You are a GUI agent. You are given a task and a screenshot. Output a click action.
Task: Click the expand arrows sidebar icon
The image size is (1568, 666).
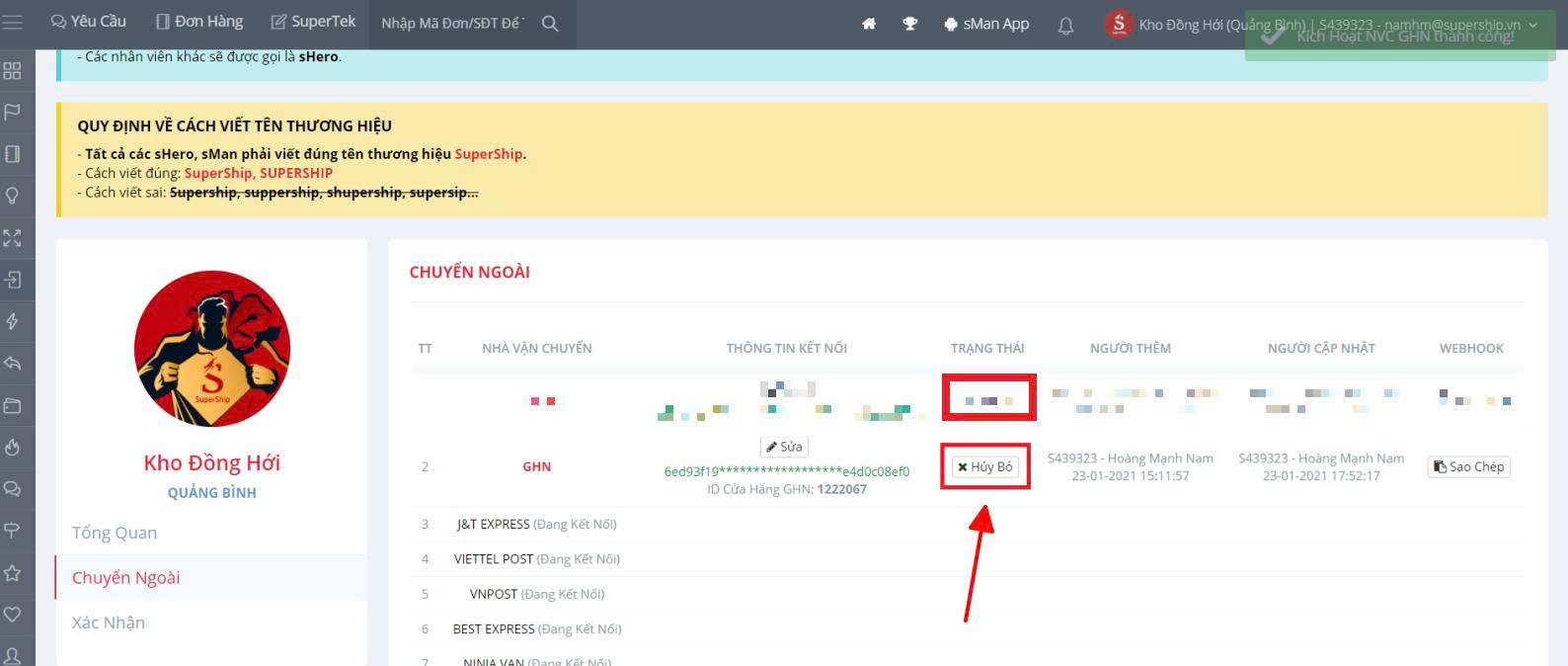tap(12, 238)
